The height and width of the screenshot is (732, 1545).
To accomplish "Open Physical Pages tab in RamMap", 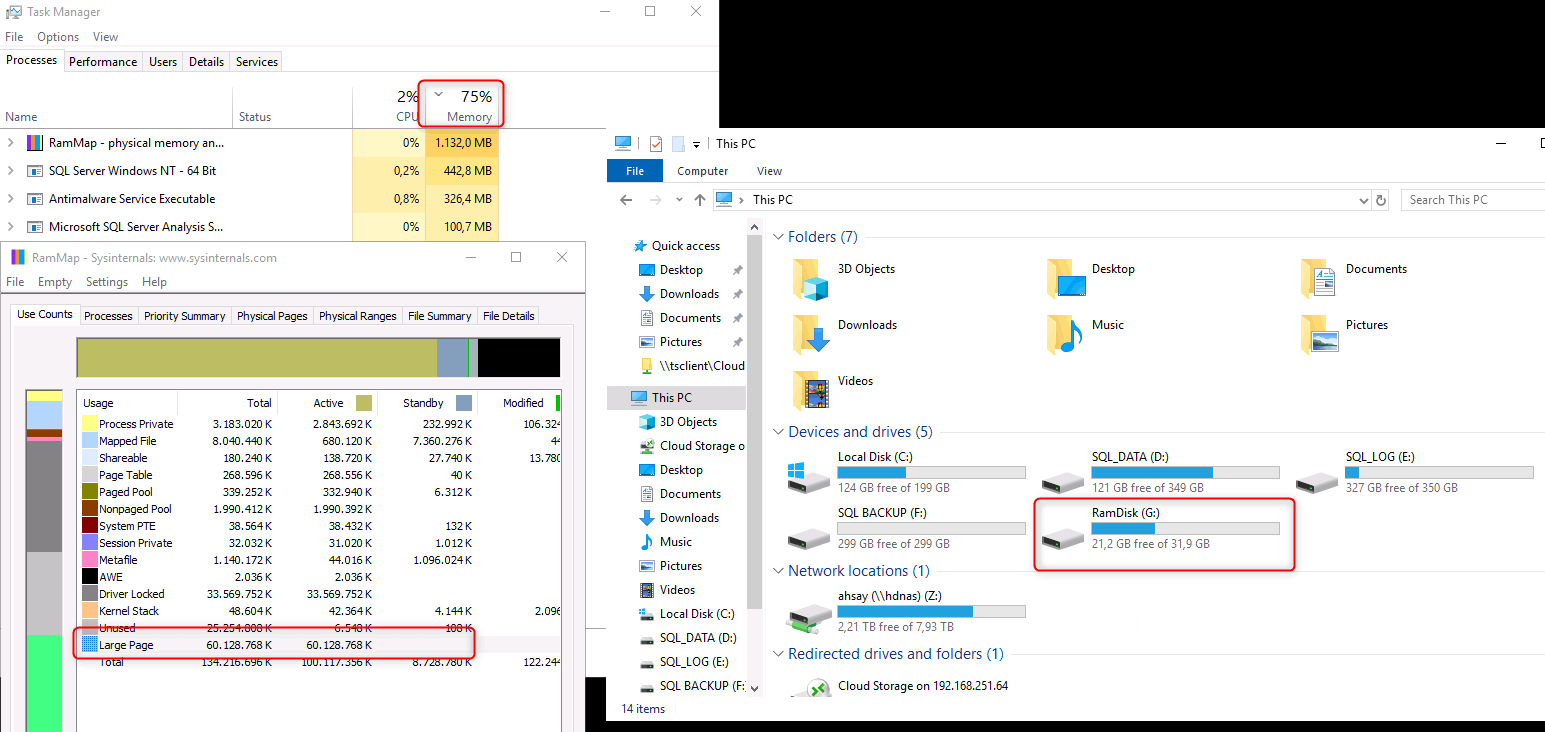I will pos(272,316).
